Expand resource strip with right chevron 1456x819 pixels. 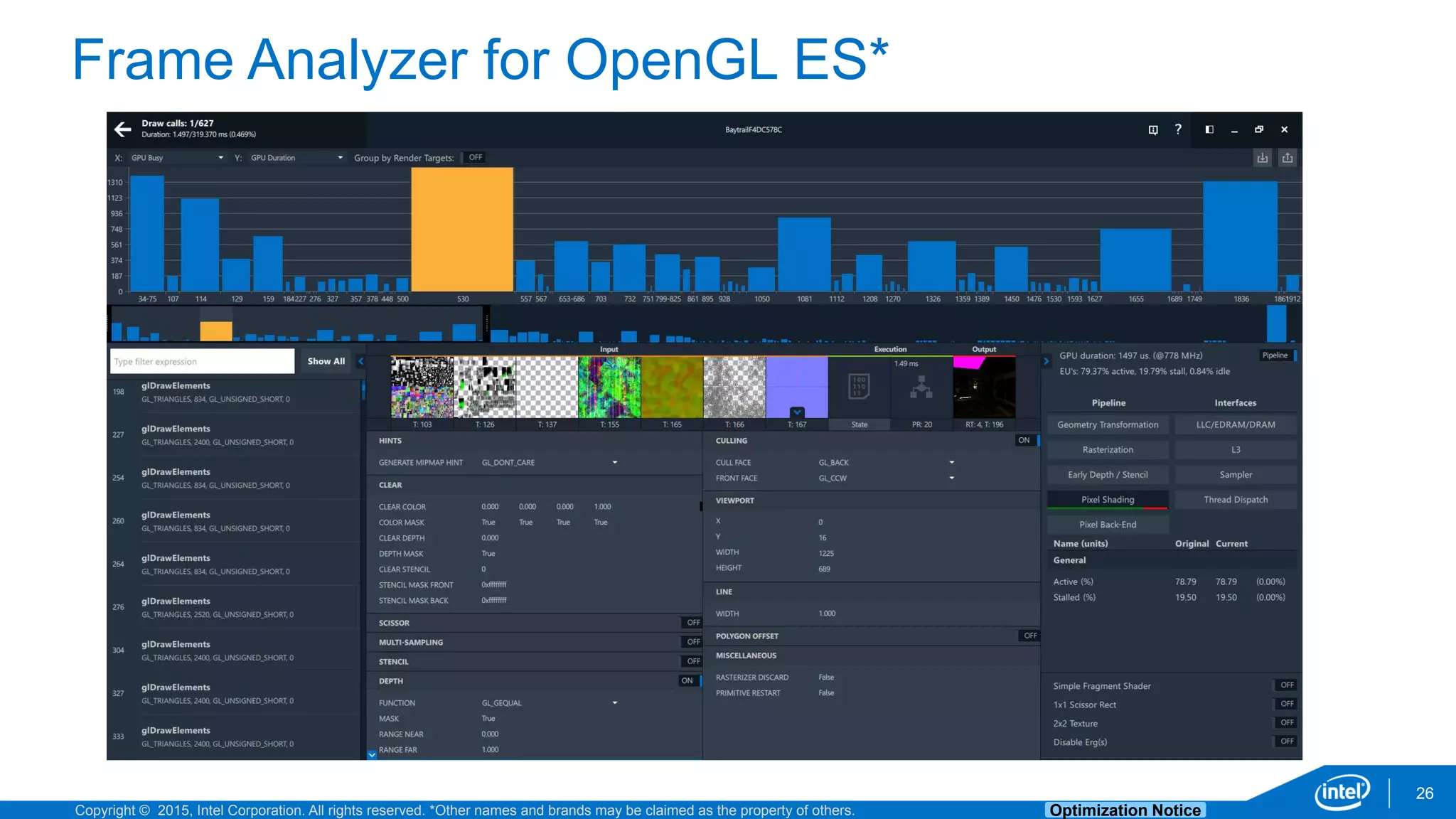coord(1046,361)
